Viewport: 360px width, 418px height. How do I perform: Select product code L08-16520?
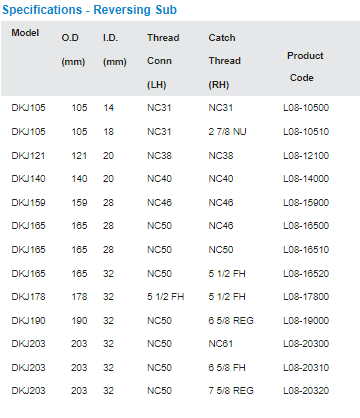coord(306,274)
